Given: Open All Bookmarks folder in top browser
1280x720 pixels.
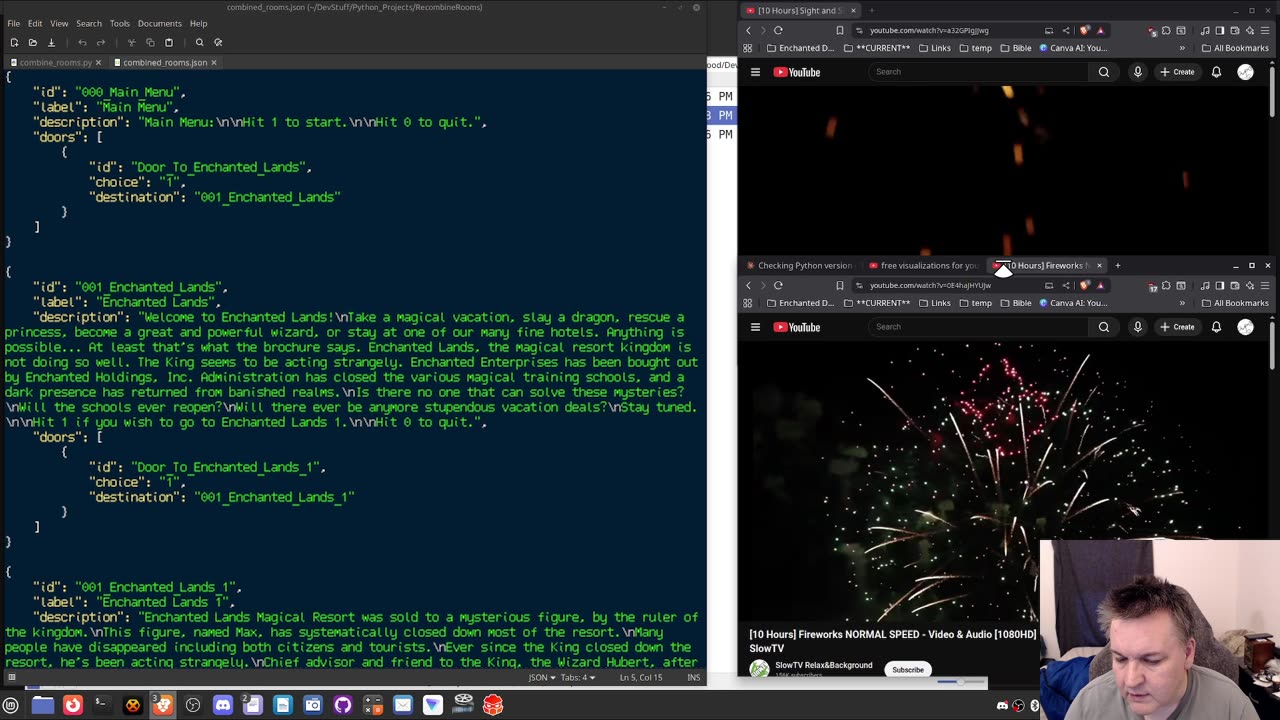Looking at the screenshot, I should coord(1235,48).
